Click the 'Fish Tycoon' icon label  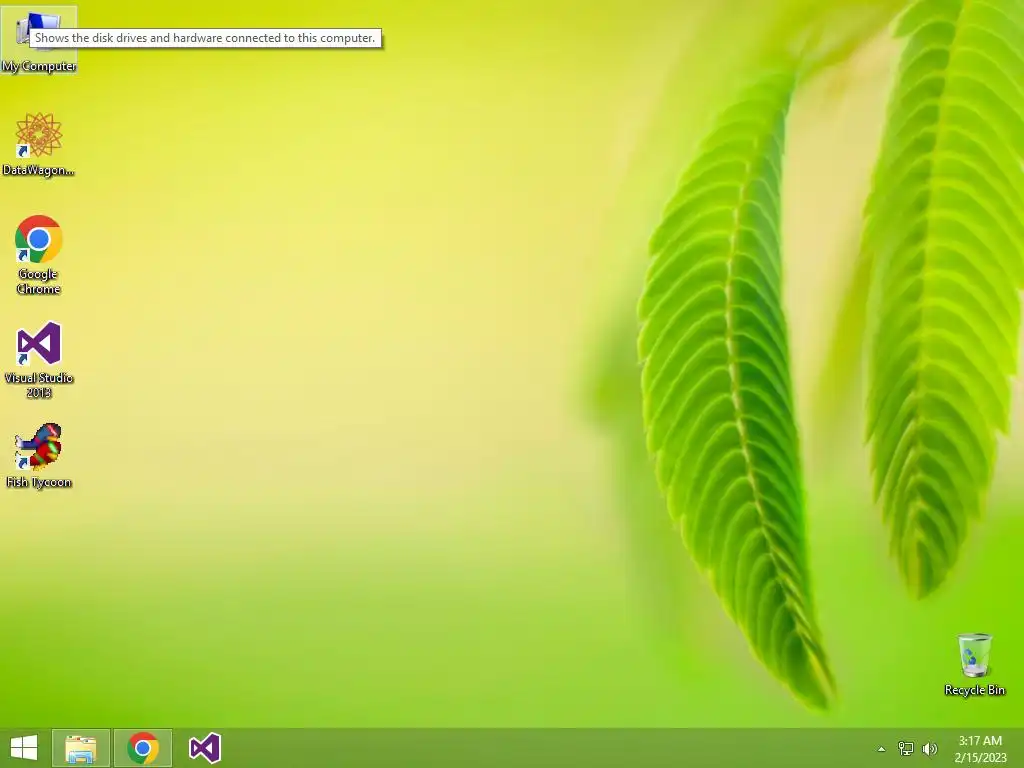(x=39, y=482)
